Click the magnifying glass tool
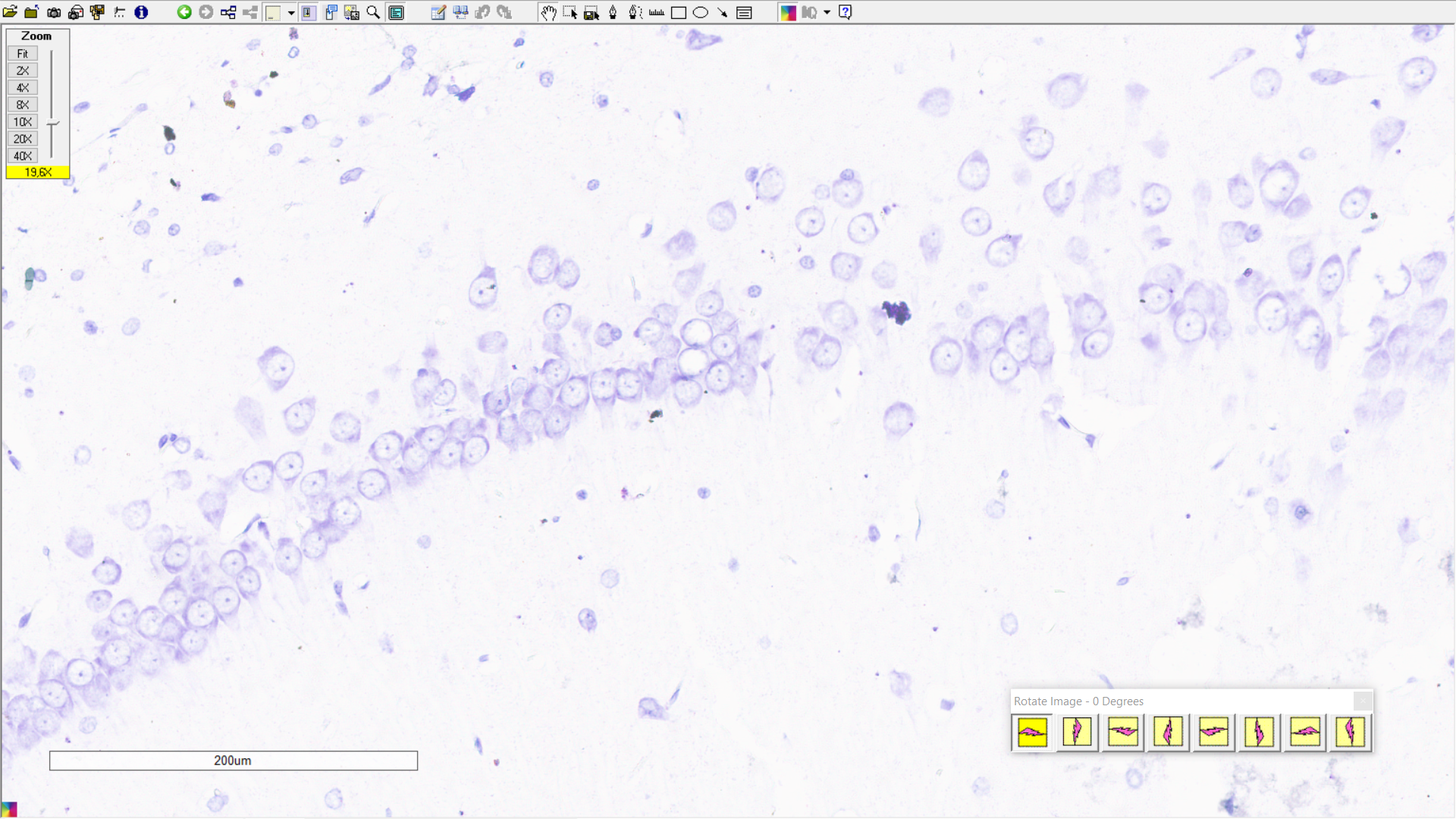 (373, 12)
